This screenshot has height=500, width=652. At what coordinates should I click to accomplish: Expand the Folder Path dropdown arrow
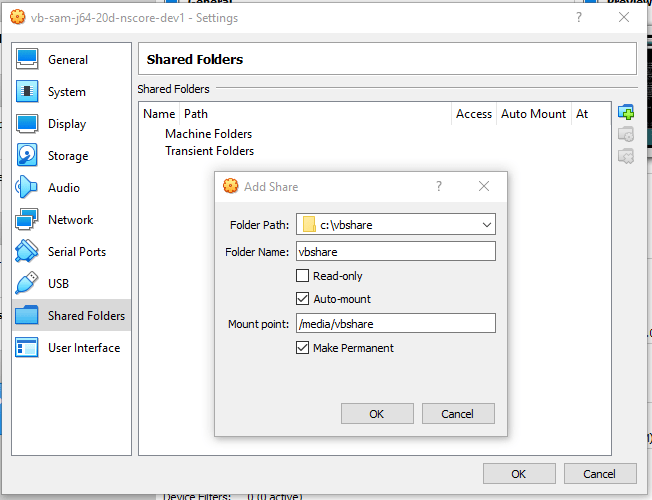(487, 225)
